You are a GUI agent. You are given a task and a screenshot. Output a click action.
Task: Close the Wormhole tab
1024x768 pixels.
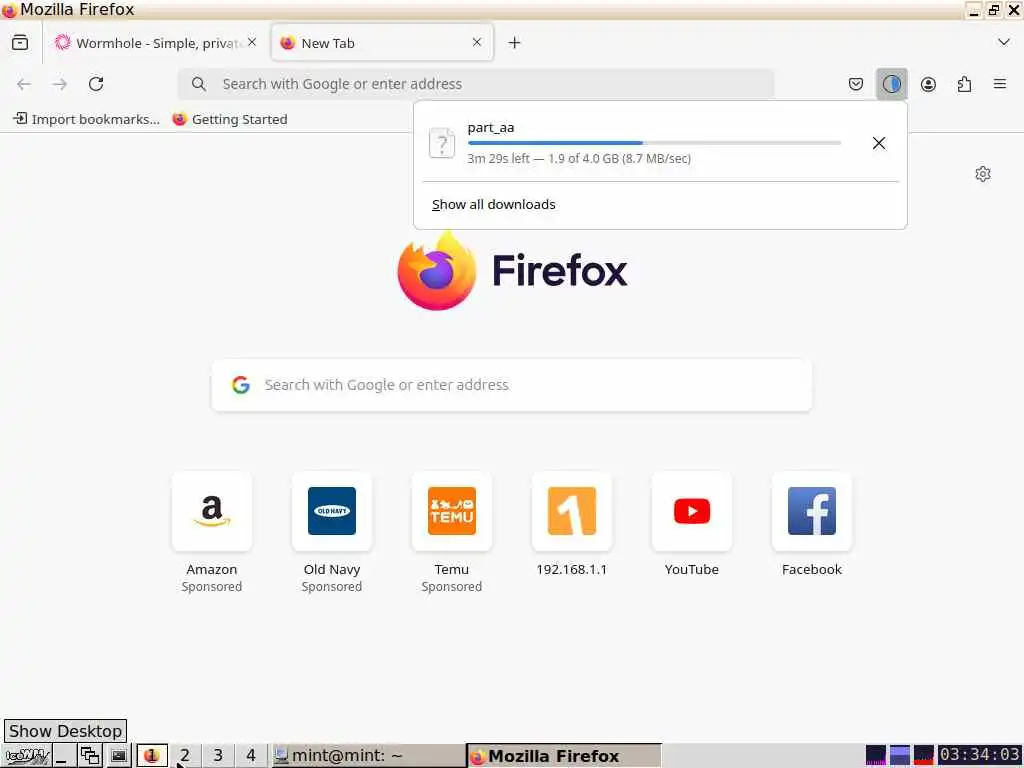pos(252,42)
